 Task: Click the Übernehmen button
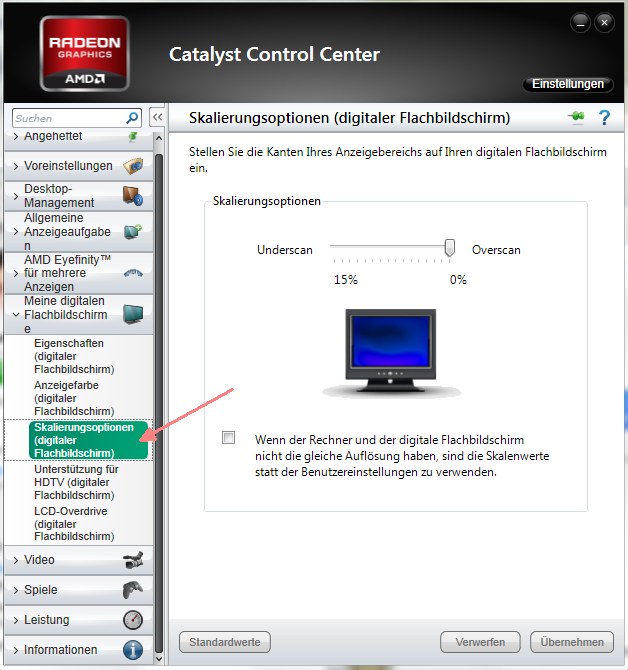572,642
